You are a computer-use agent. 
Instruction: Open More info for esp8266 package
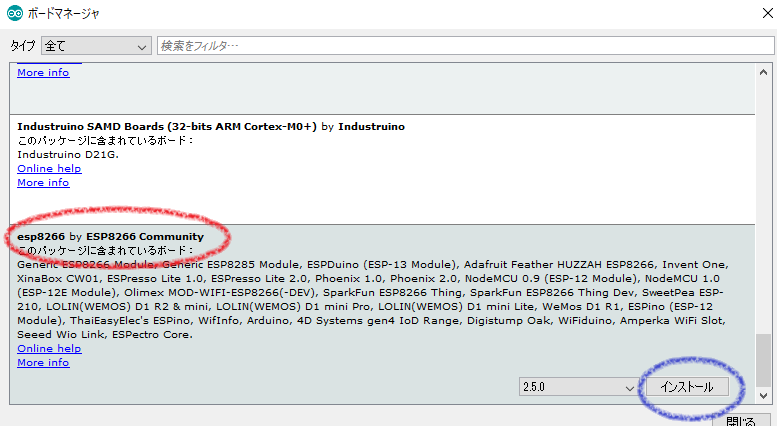(43, 363)
